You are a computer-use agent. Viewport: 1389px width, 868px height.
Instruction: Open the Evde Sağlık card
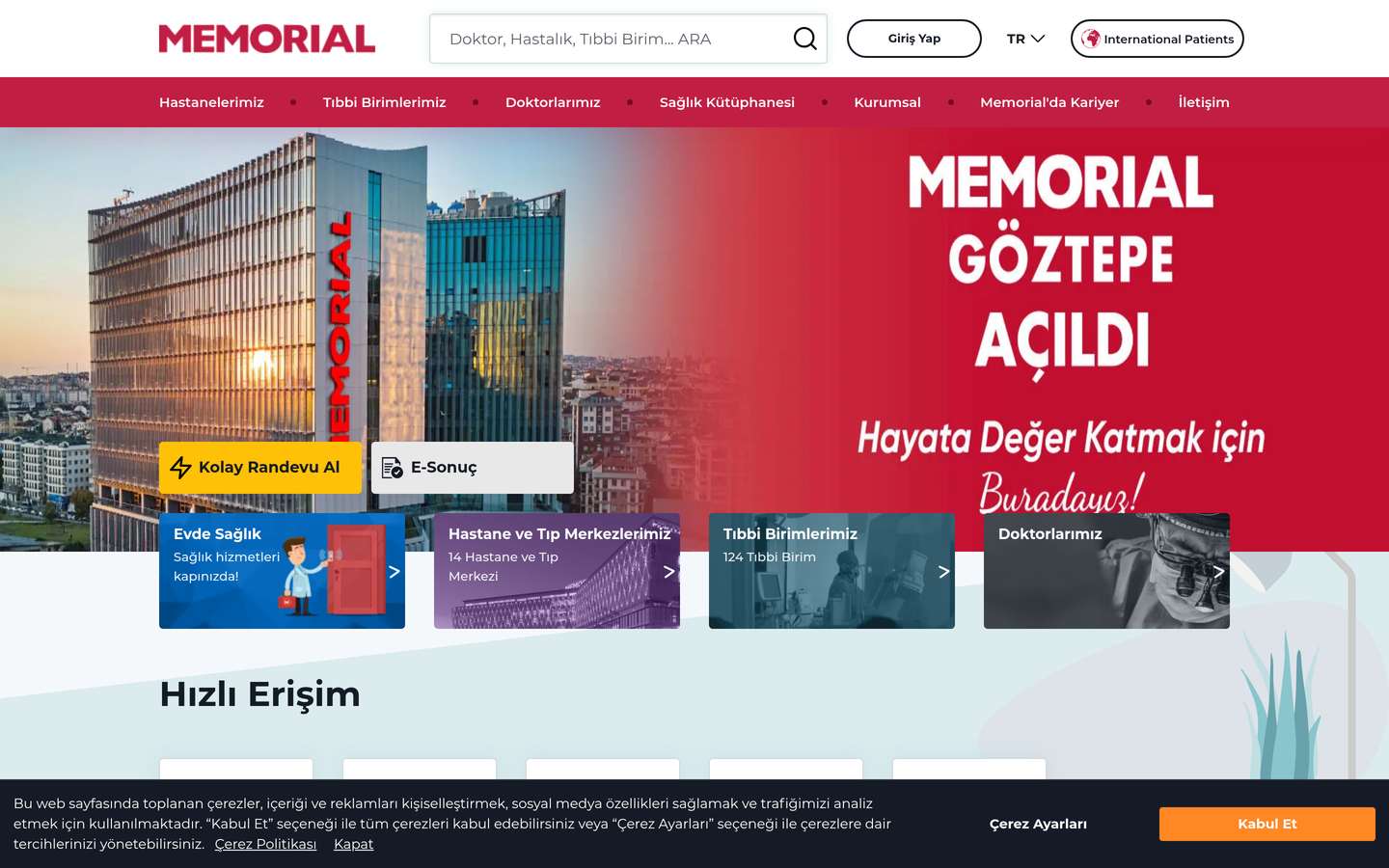[x=282, y=571]
